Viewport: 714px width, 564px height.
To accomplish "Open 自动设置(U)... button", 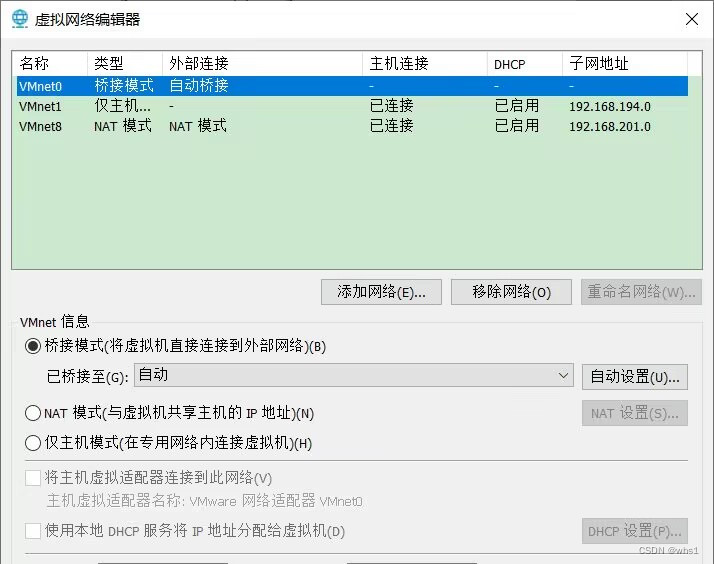I will tap(635, 377).
